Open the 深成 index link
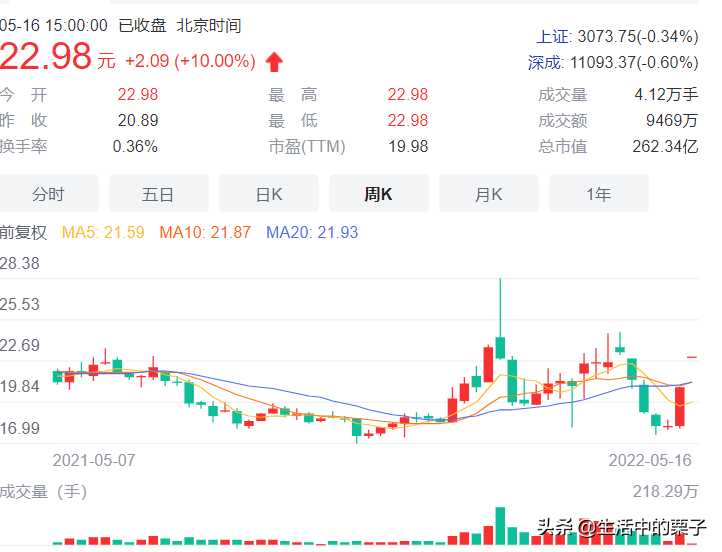Image resolution: width=722 pixels, height=552 pixels. point(544,62)
